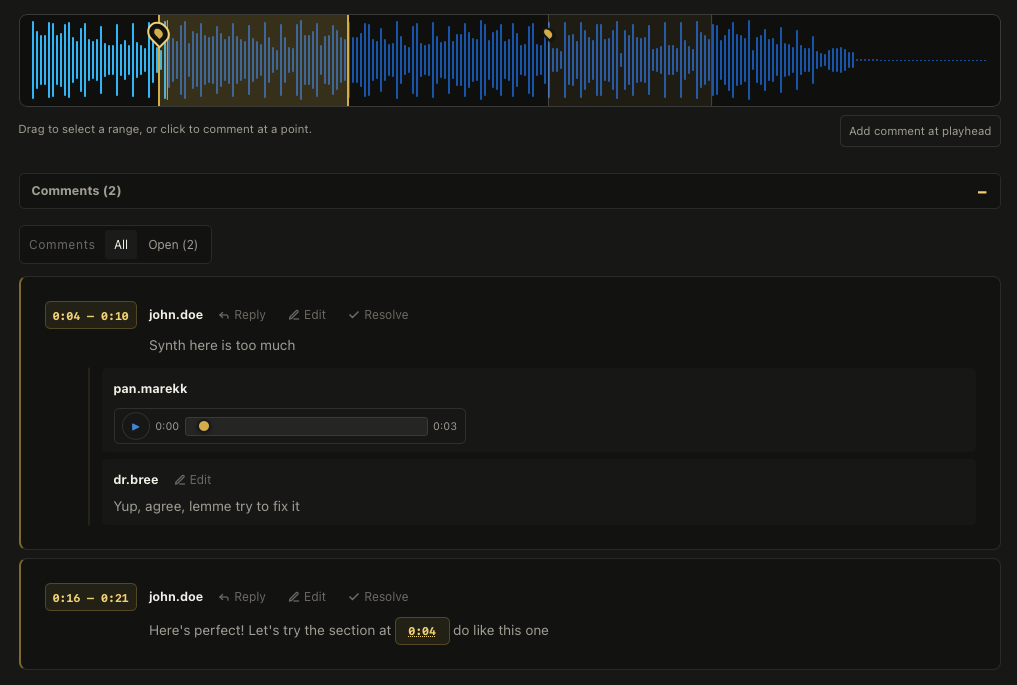
Task: Click the pencil icon next to dr.bree
Action: tap(180, 480)
